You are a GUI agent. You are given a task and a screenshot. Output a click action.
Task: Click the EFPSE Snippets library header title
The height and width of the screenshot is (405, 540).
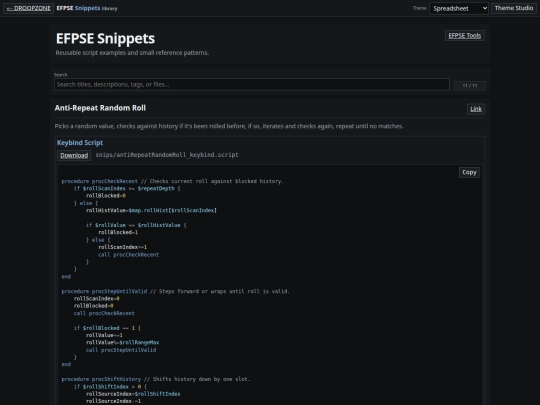[x=87, y=8]
